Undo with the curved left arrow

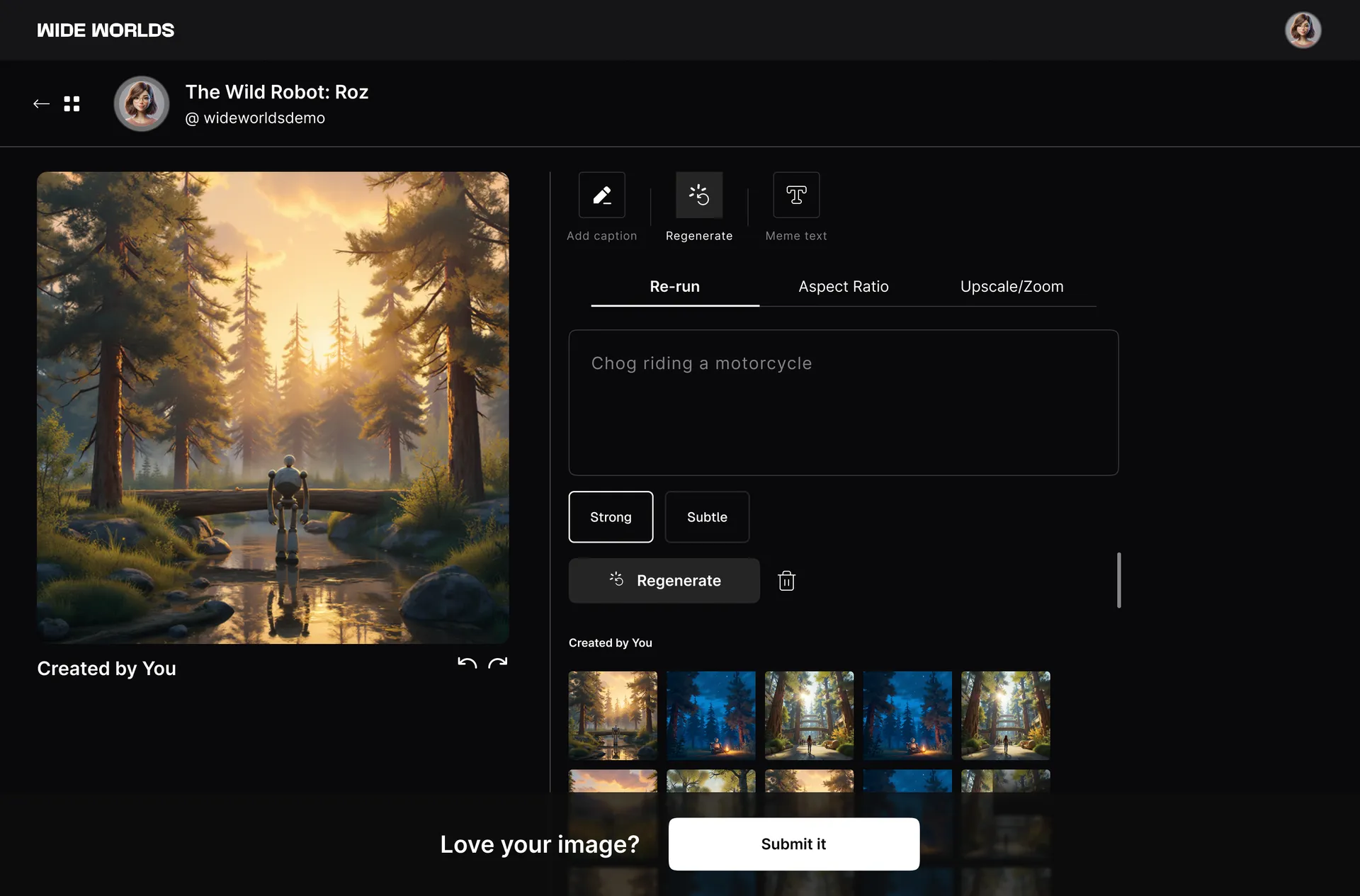467,663
